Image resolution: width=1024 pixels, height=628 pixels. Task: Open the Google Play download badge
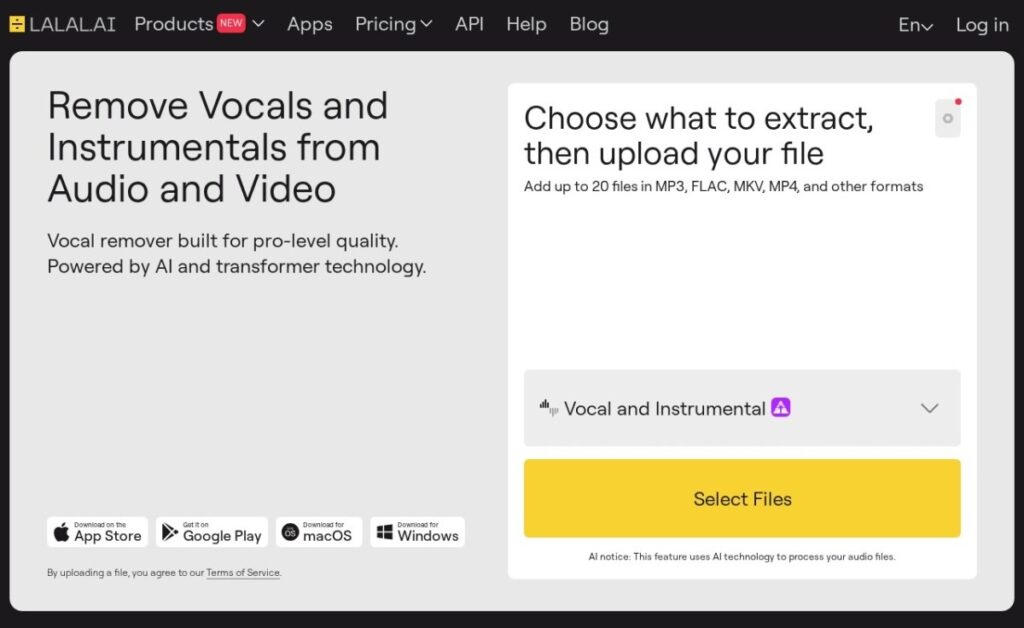212,532
